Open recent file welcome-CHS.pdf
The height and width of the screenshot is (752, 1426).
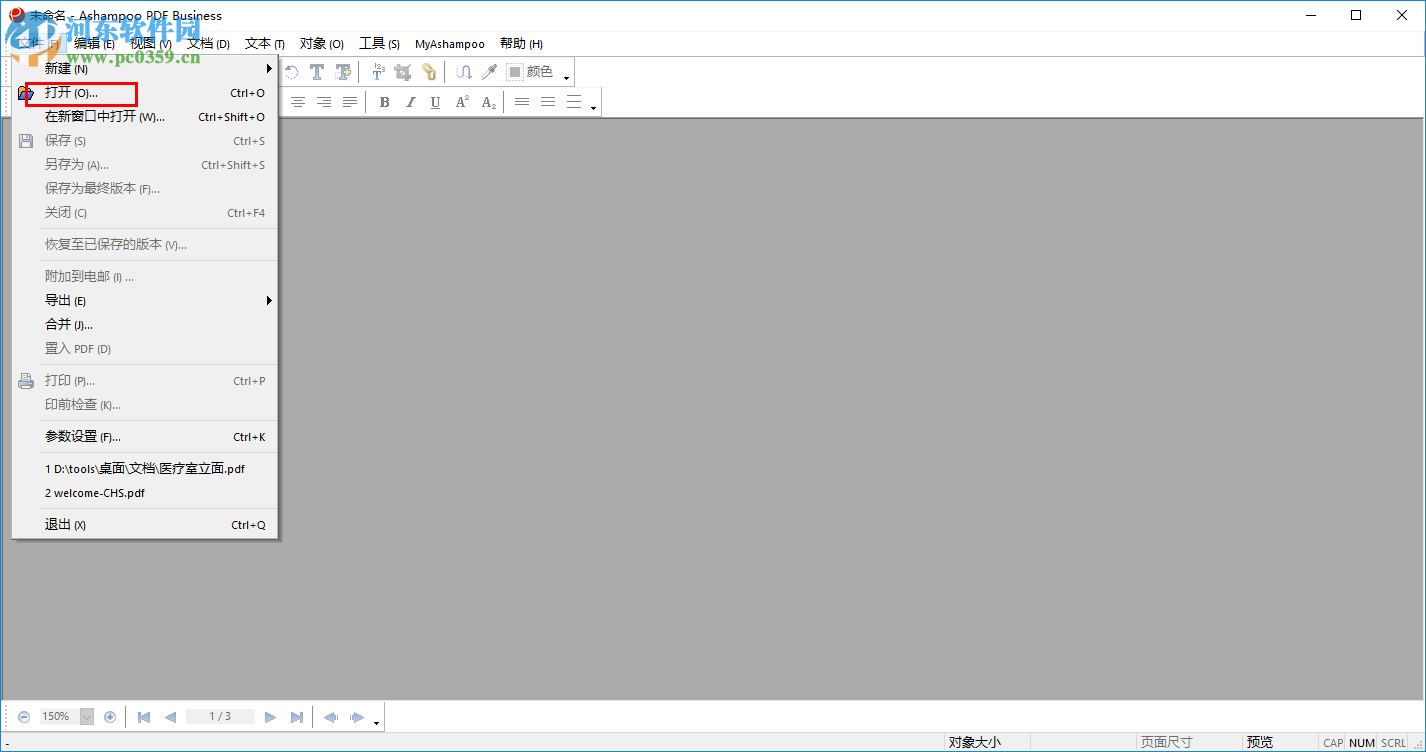145,493
